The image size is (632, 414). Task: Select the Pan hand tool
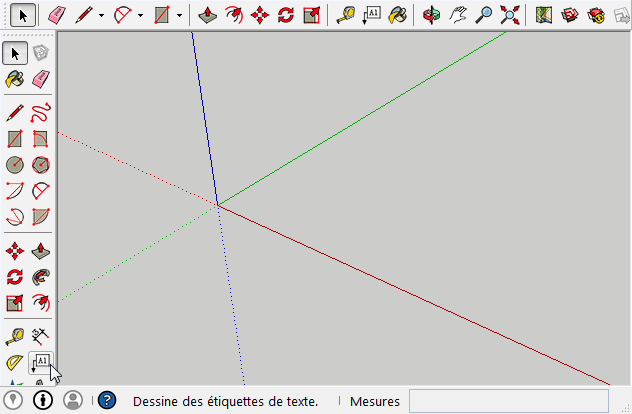(457, 15)
